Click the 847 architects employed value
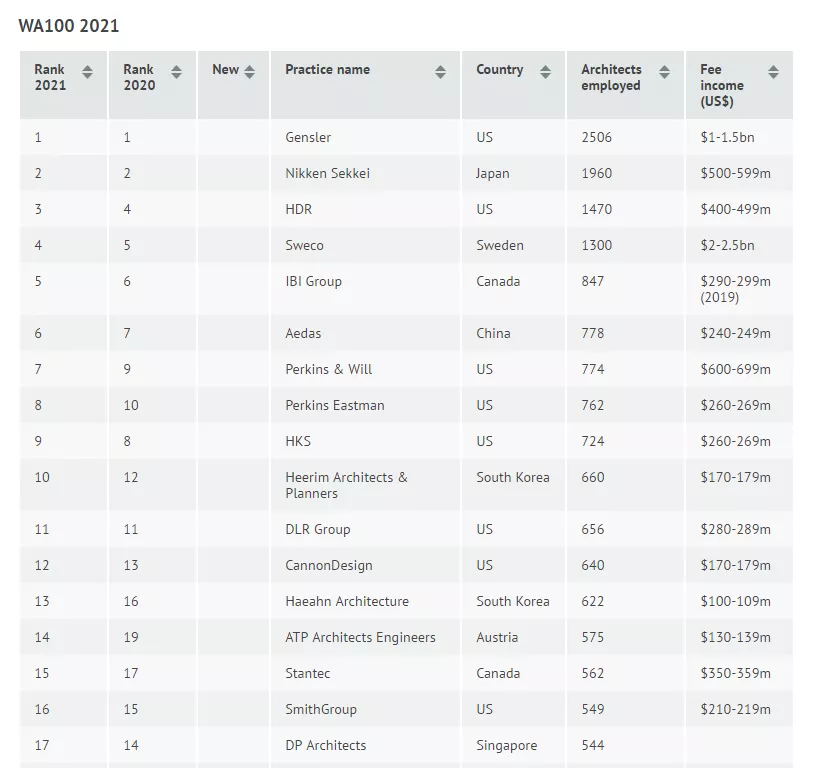This screenshot has height=768, width=833. coord(593,281)
